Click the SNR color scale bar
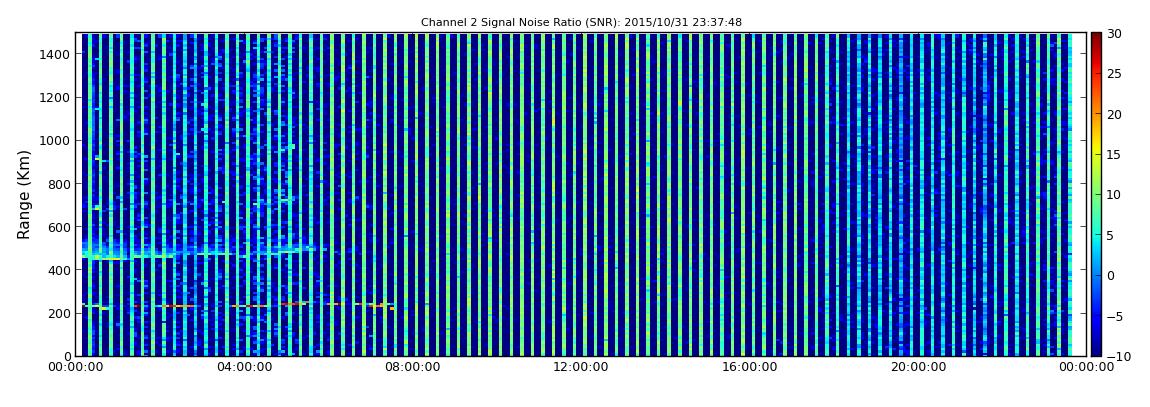This screenshot has width=1150, height=407. (x=1096, y=194)
